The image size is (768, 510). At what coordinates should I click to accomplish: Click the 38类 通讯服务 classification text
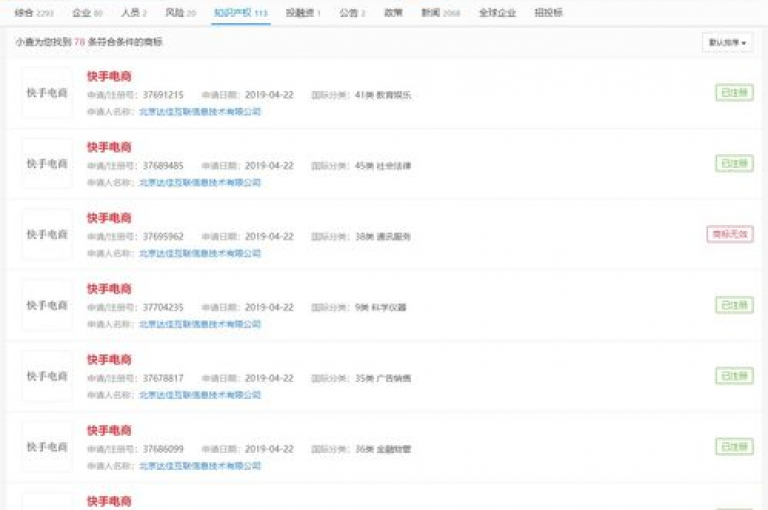coord(383,237)
